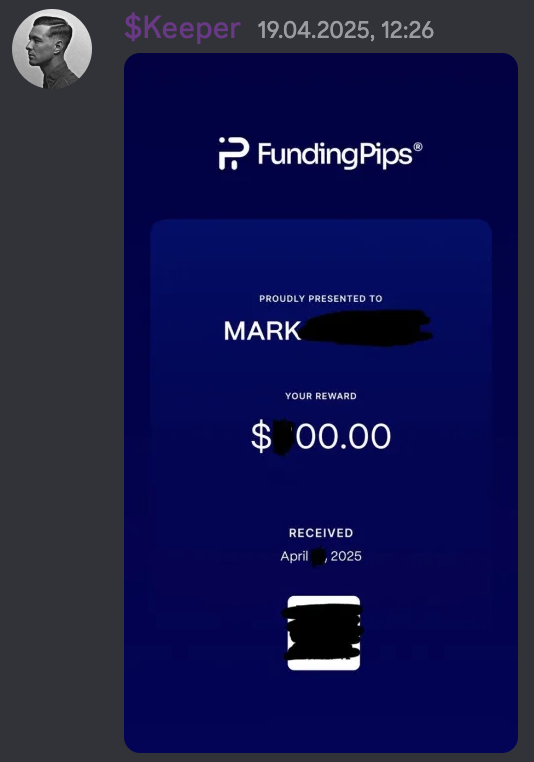Click the PROUDLY PRESENTED TO label

321,298
